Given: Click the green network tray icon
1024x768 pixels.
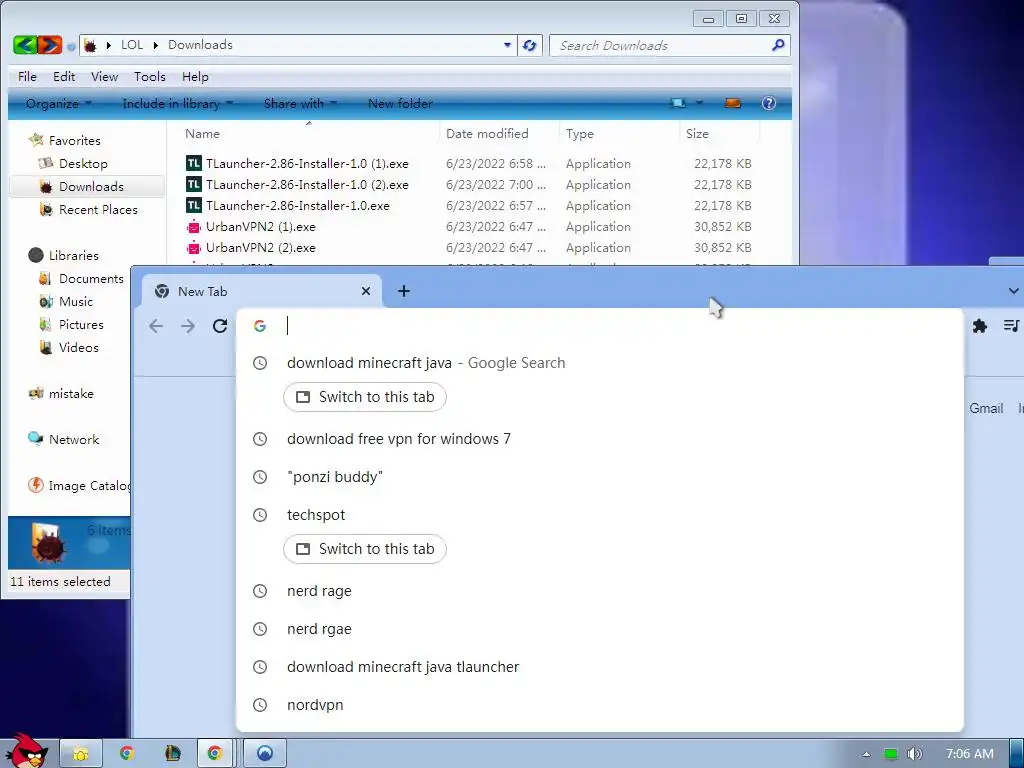Looking at the screenshot, I should click(x=891, y=754).
